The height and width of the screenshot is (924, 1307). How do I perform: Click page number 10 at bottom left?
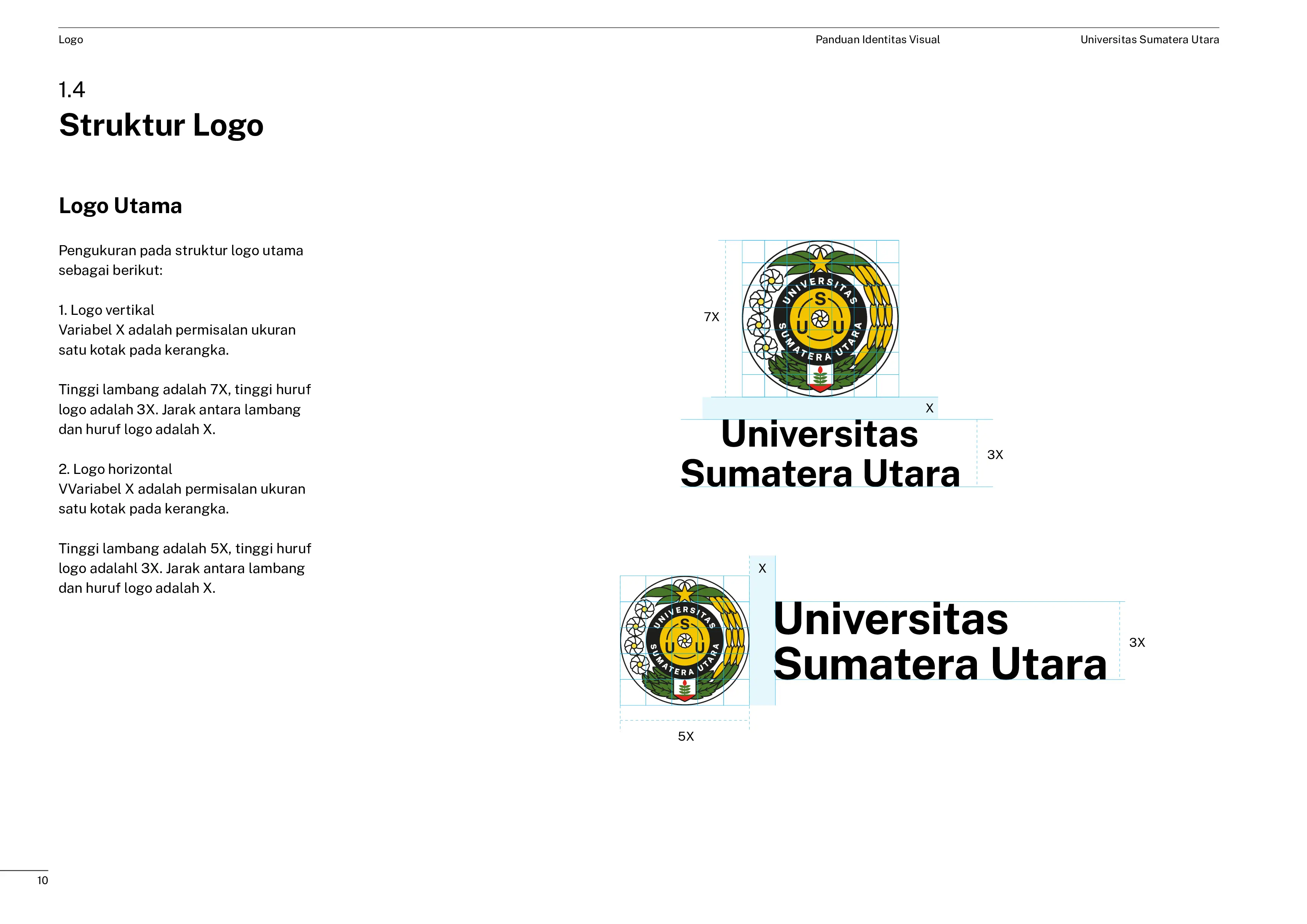(x=43, y=880)
